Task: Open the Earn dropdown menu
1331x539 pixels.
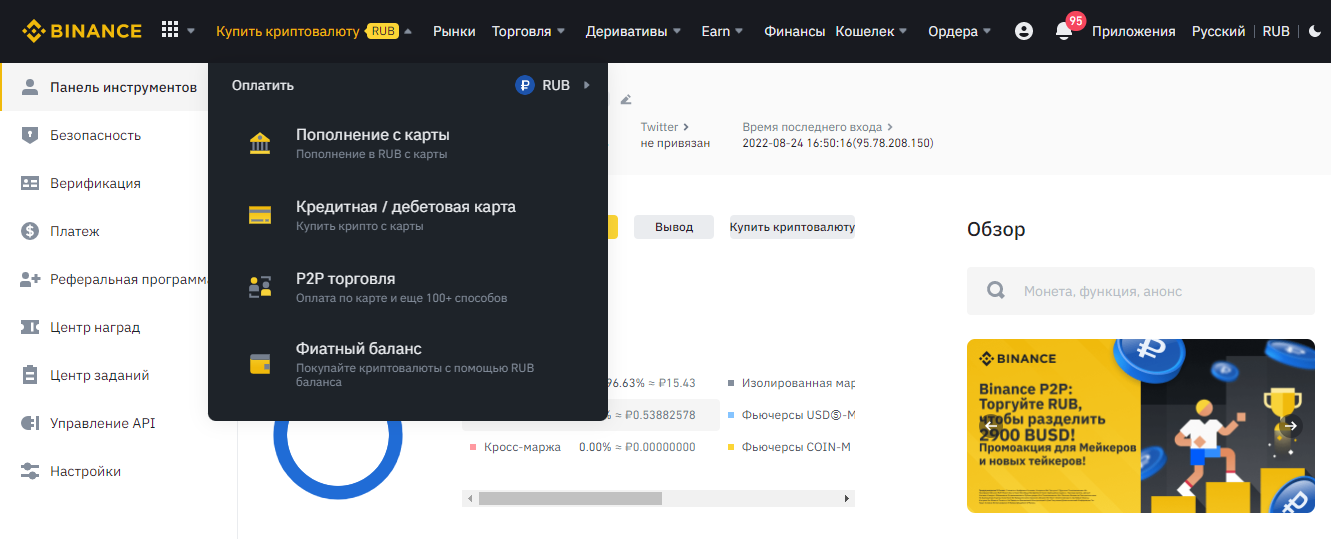Action: point(722,31)
